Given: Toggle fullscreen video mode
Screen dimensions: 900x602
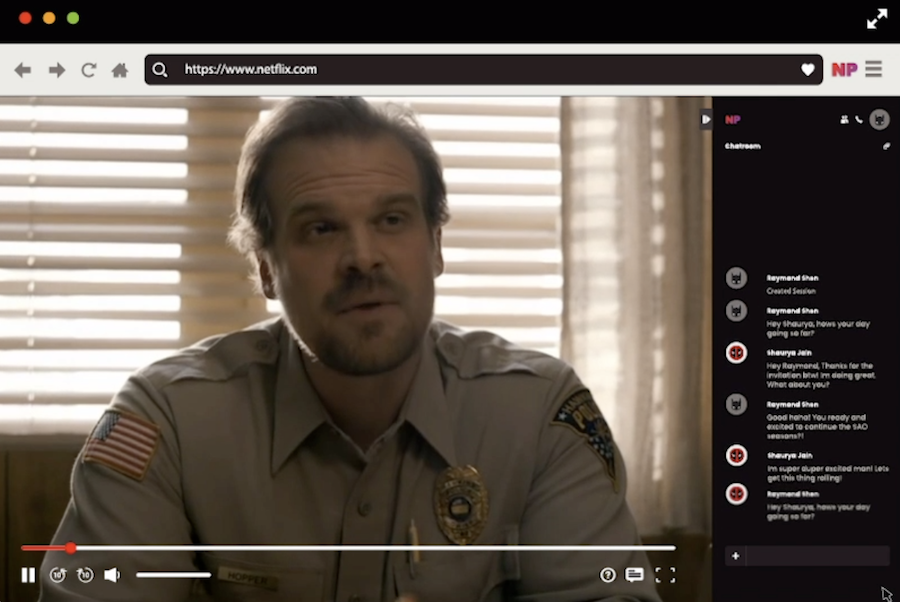Looking at the screenshot, I should [x=665, y=575].
